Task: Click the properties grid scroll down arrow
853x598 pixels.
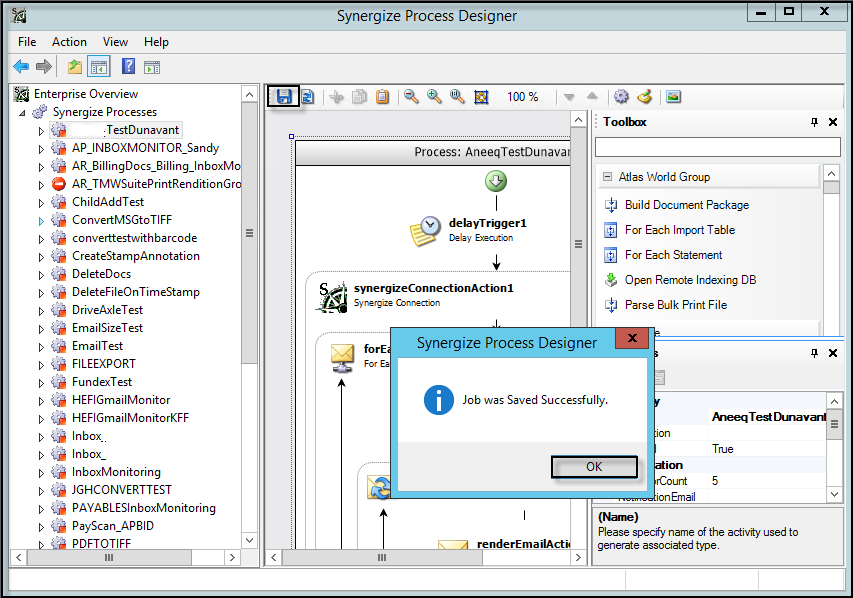Action: pos(834,495)
